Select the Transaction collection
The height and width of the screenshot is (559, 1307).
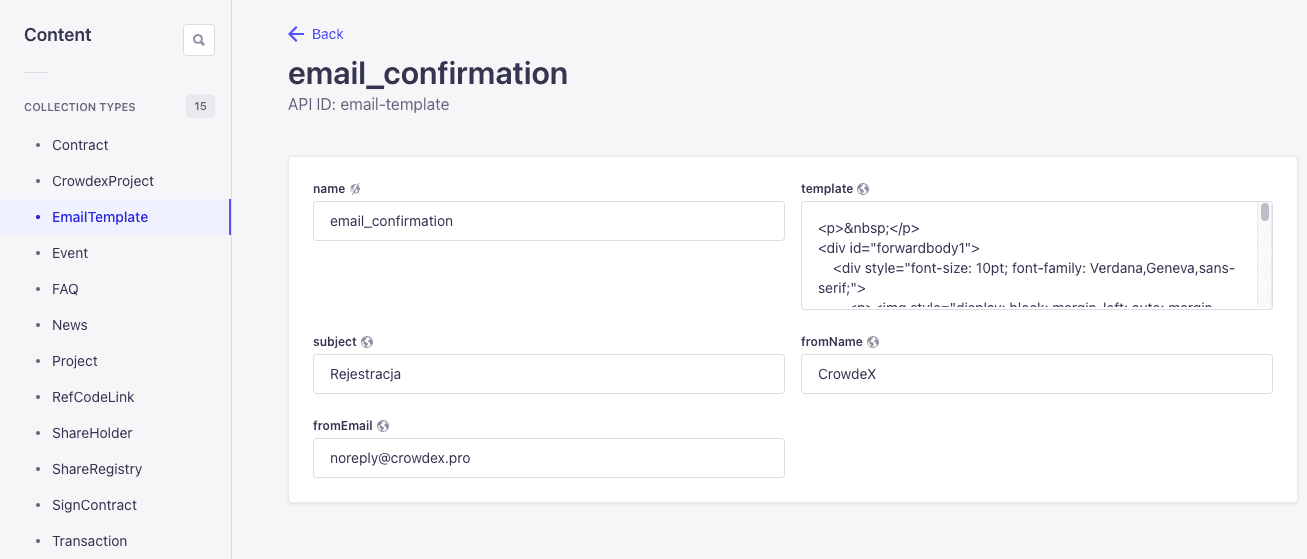89,541
